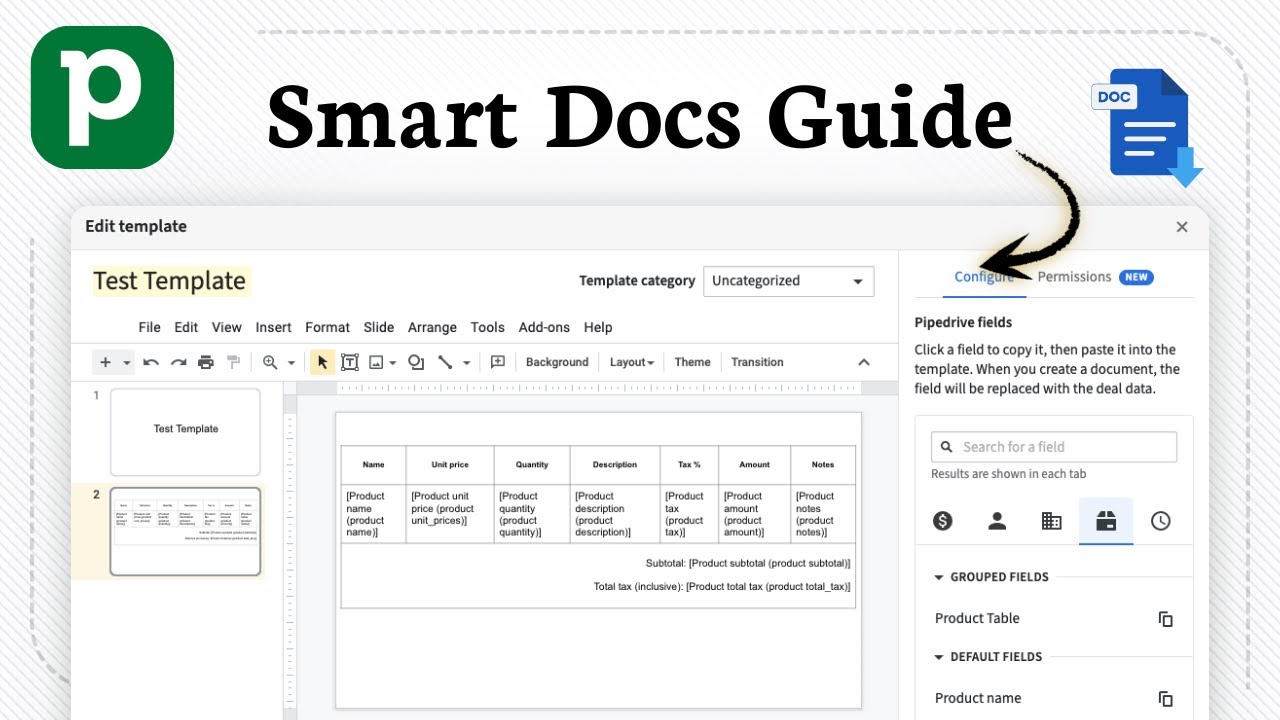
Task: Open the Arrange menu
Action: point(432,327)
